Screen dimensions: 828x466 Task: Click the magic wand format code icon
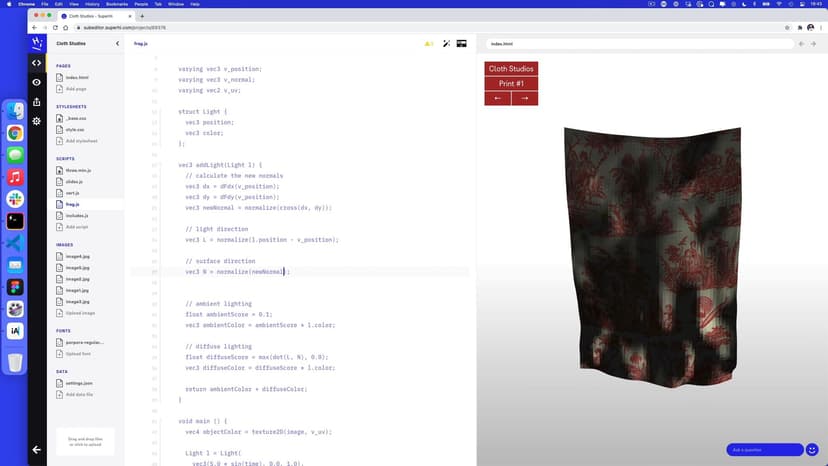tap(446, 44)
